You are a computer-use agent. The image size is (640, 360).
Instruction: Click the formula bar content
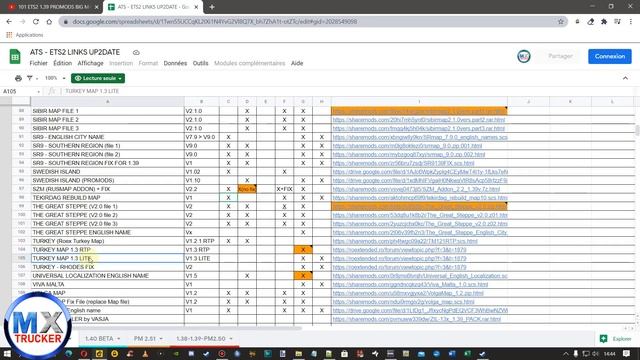pos(92,91)
